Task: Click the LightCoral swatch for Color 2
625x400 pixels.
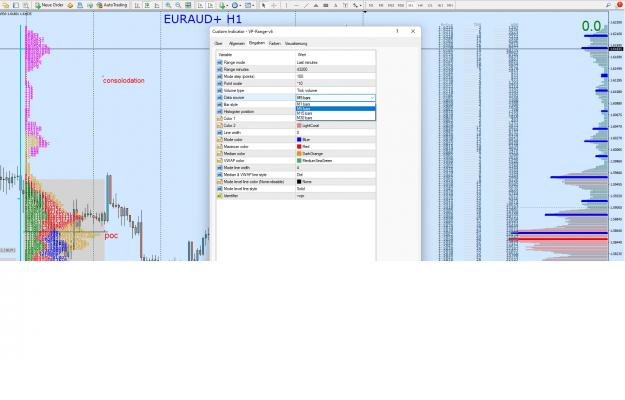Action: 299,125
